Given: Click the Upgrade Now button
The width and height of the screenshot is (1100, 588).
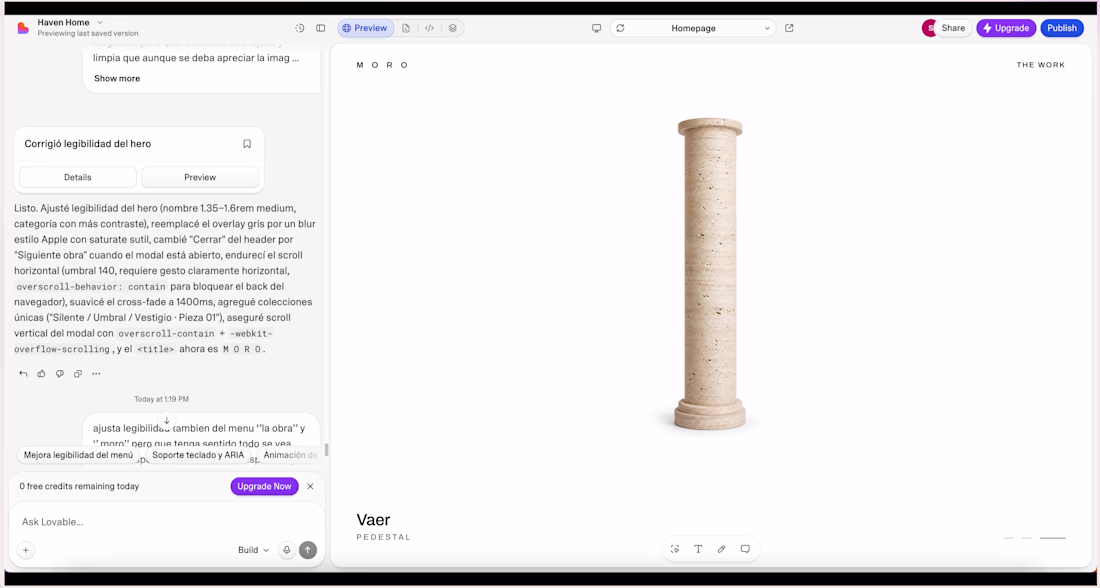Looking at the screenshot, I should (264, 486).
